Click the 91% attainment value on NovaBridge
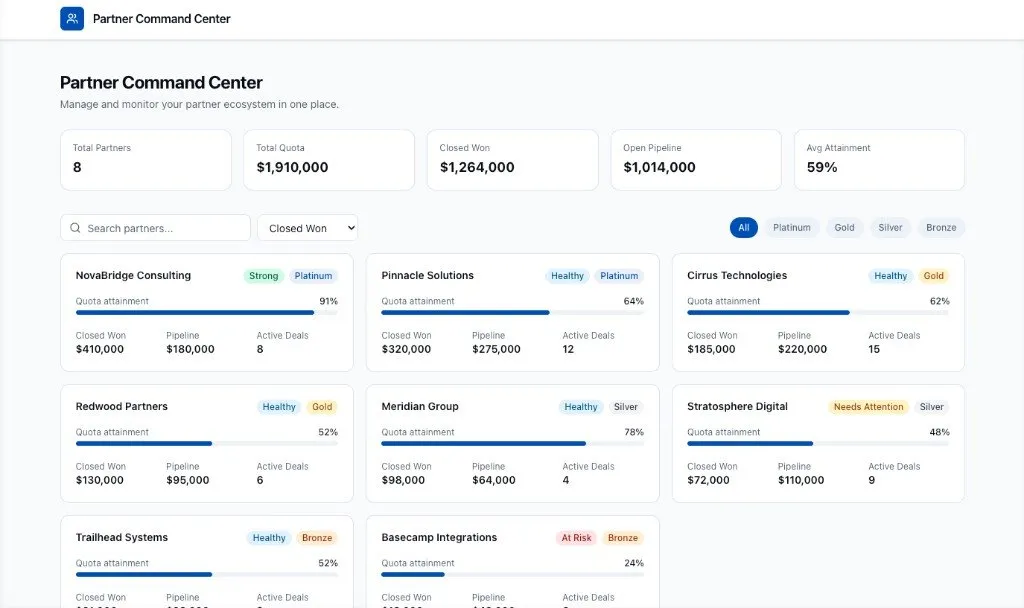Screen dimensions: 1024x608 (x=328, y=301)
